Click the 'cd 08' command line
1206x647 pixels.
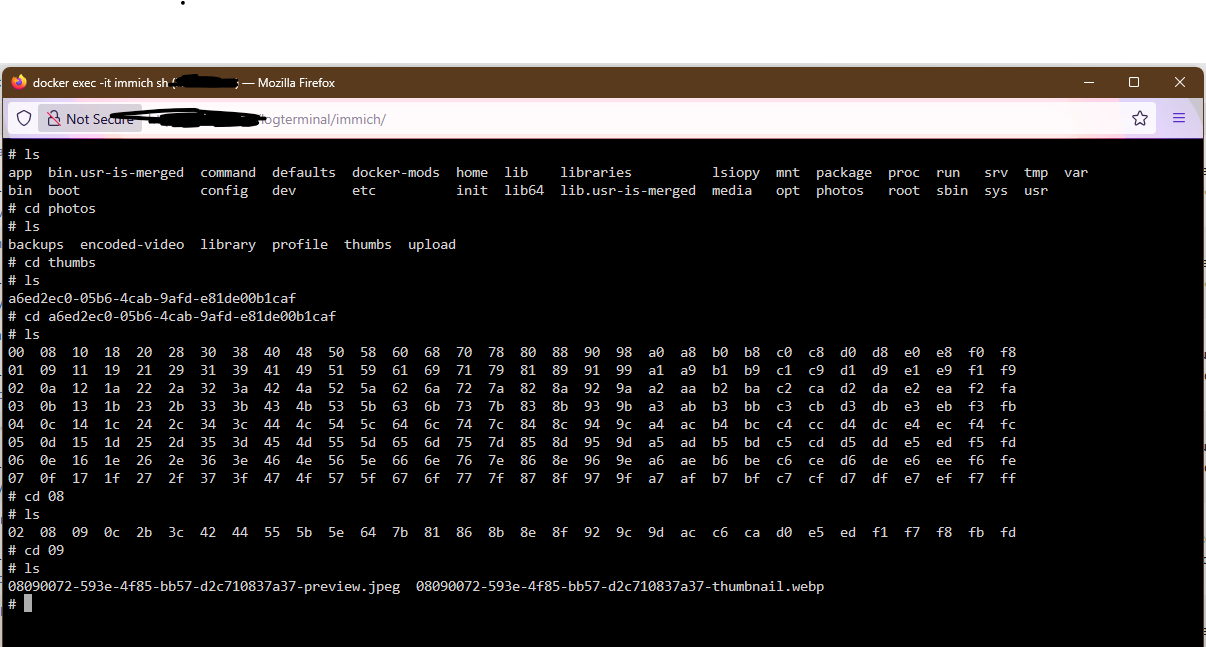(36, 497)
